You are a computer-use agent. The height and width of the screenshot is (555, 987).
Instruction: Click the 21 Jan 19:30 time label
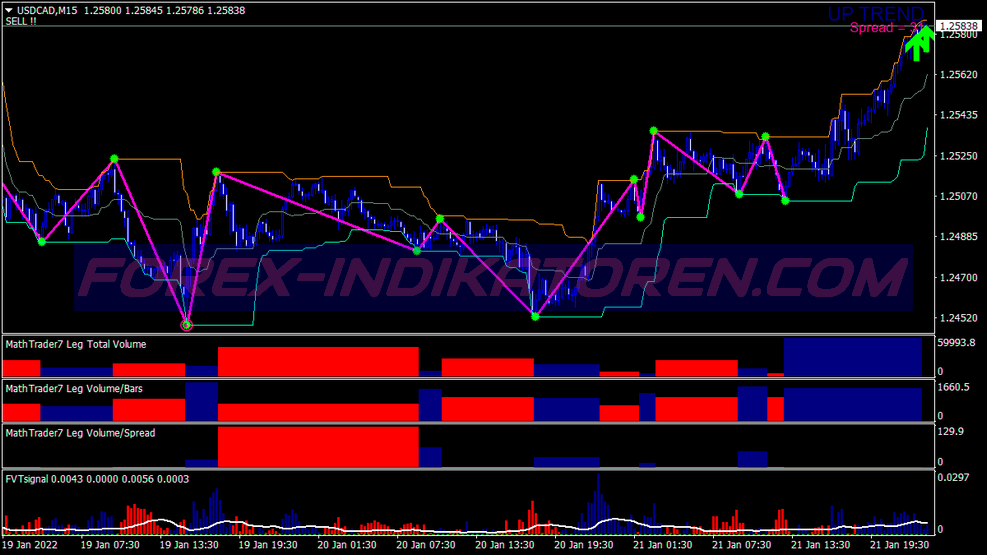(x=899, y=545)
